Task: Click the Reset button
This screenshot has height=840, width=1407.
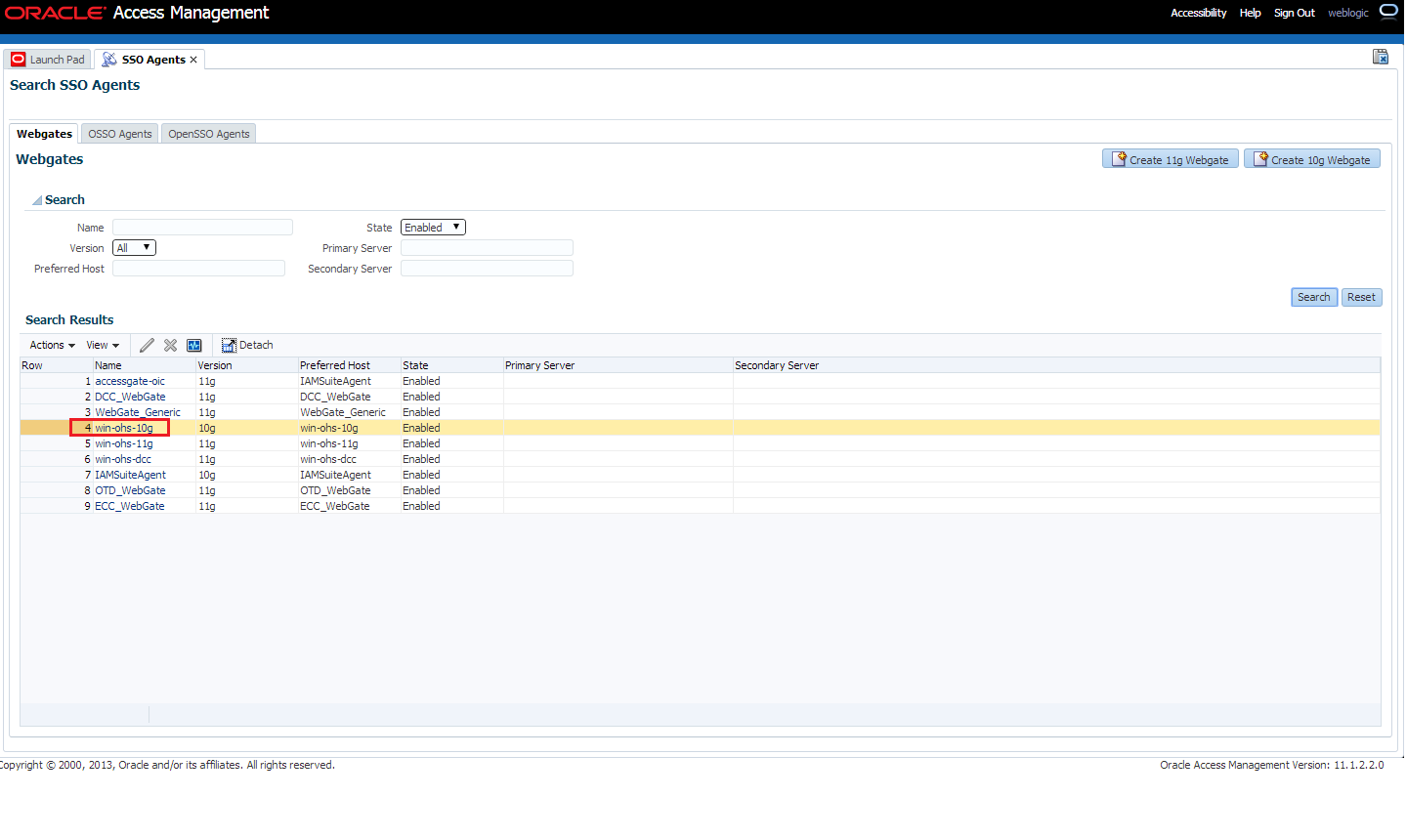Action: point(1361,297)
